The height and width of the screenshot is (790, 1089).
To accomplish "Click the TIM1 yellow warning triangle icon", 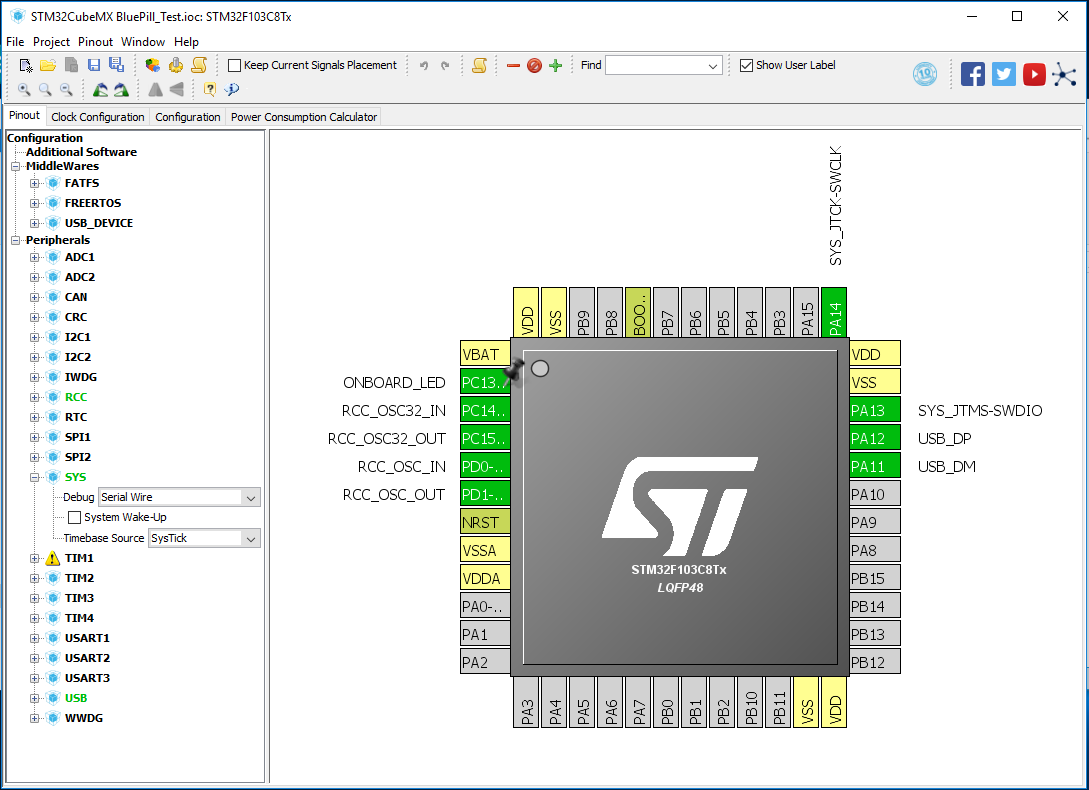I will pyautogui.click(x=53, y=558).
